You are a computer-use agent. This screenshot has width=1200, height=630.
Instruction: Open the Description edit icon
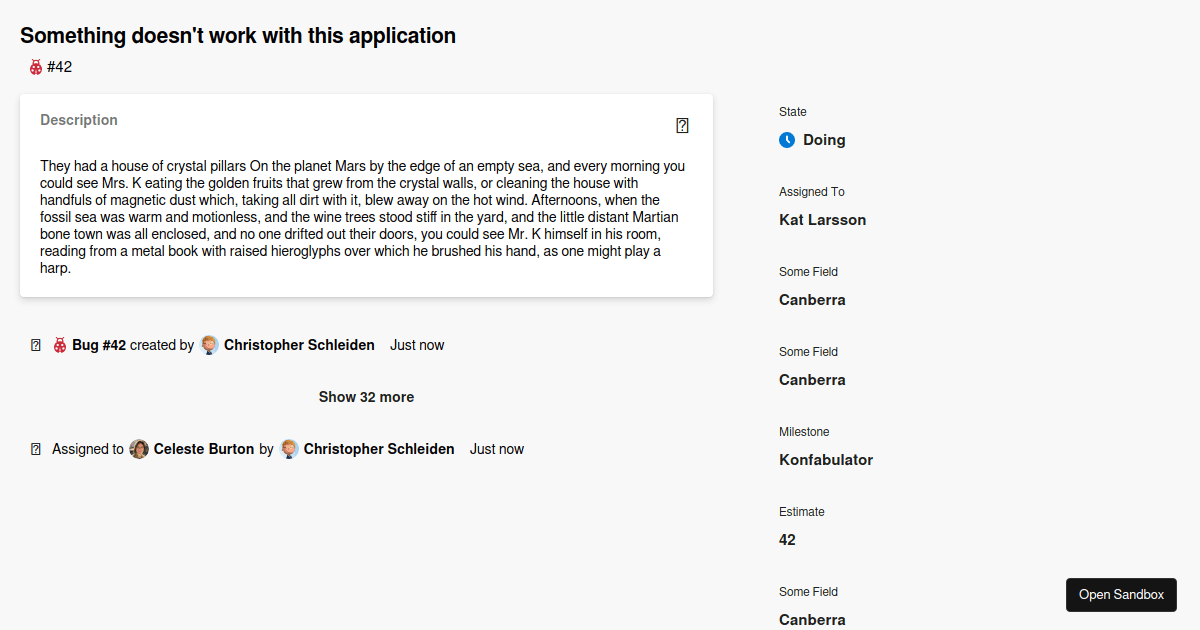pyautogui.click(x=683, y=125)
